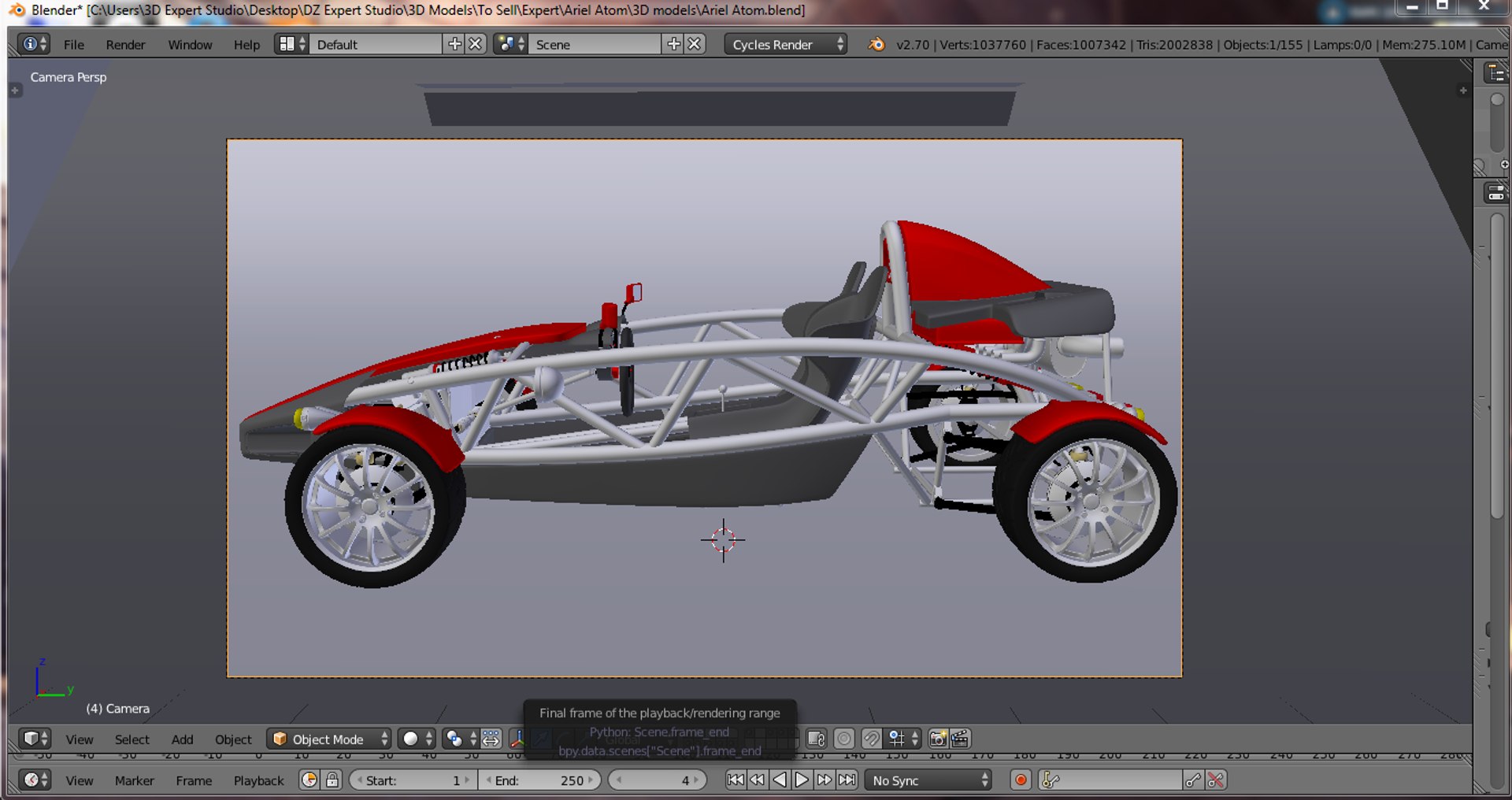Open the snap element type selector
The height and width of the screenshot is (800, 1512).
coord(903,739)
